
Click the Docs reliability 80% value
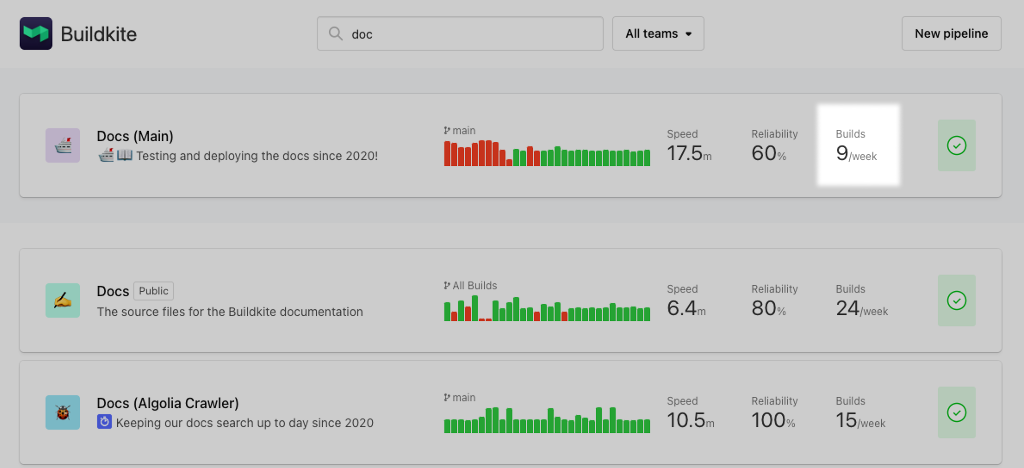(x=769, y=308)
